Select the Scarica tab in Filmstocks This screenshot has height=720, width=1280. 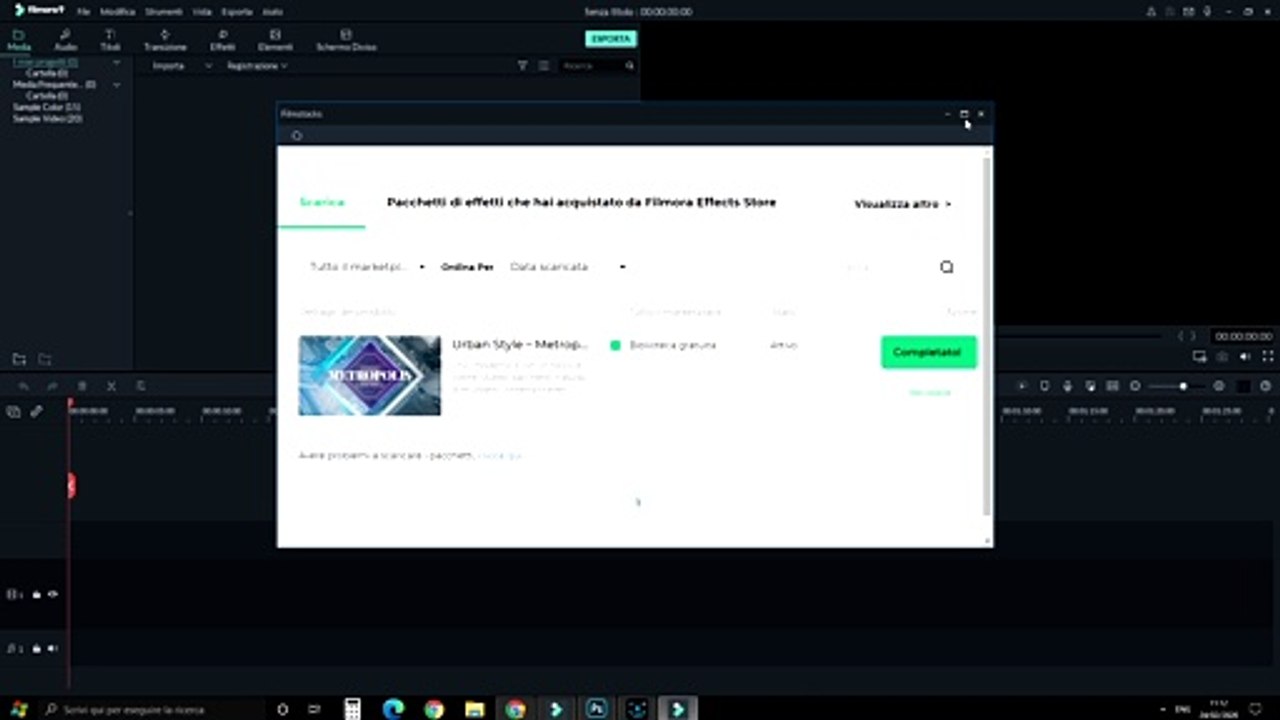(322, 202)
